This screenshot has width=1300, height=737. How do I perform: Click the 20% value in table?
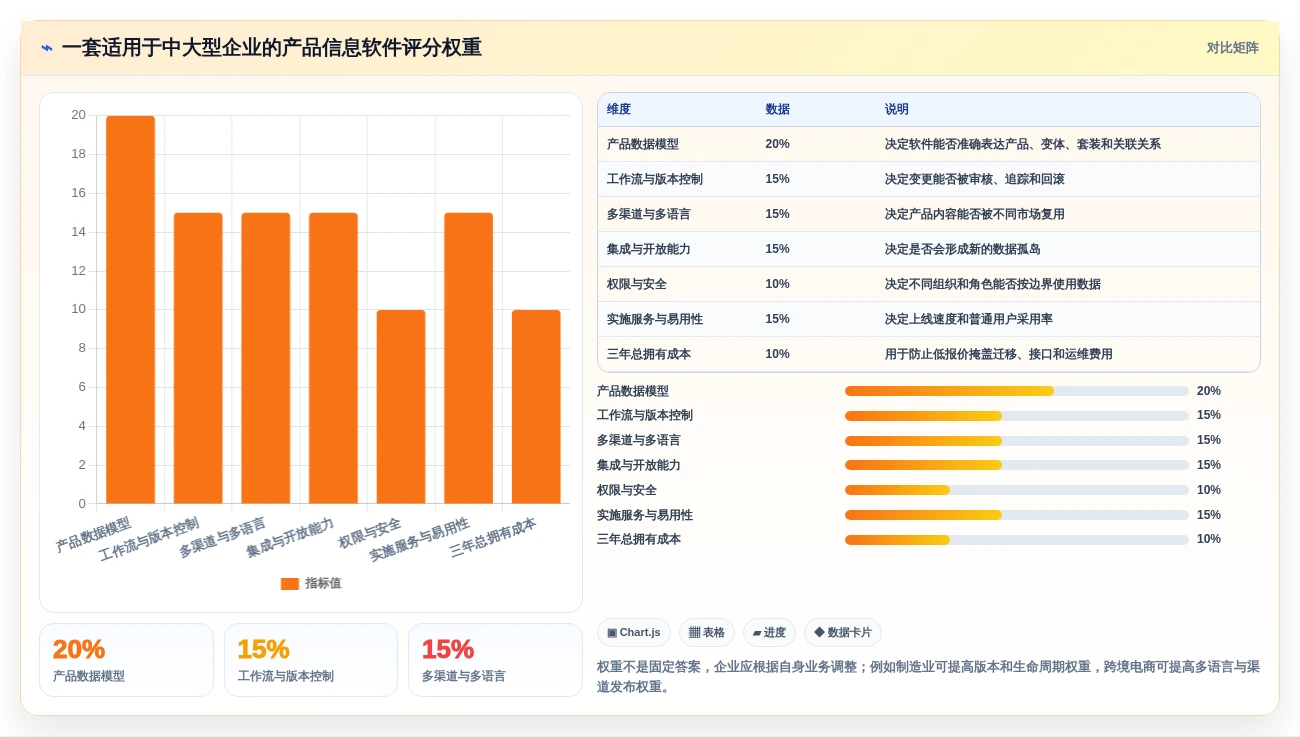tap(777, 144)
